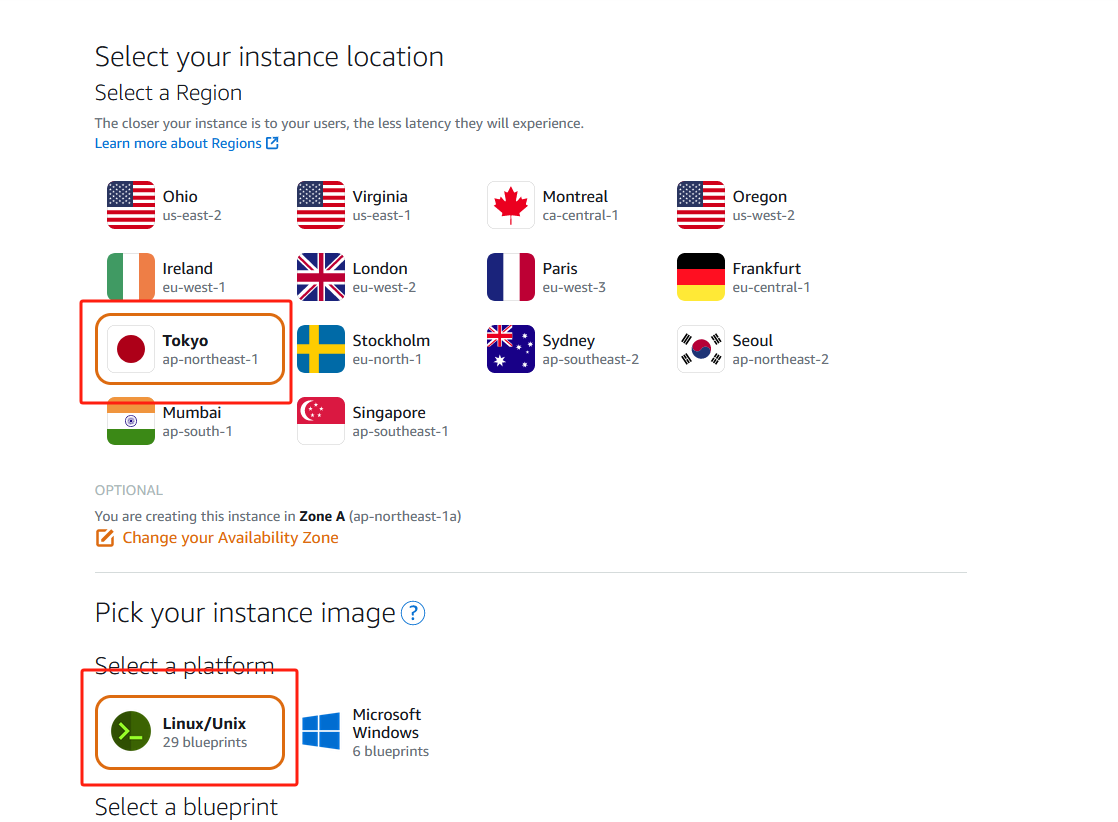Click the ap-southeast-1 region code

[400, 431]
